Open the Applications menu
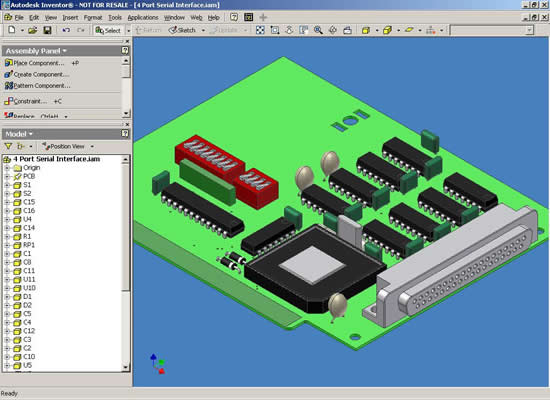Viewport: 550px width, 400px height. [x=143, y=17]
